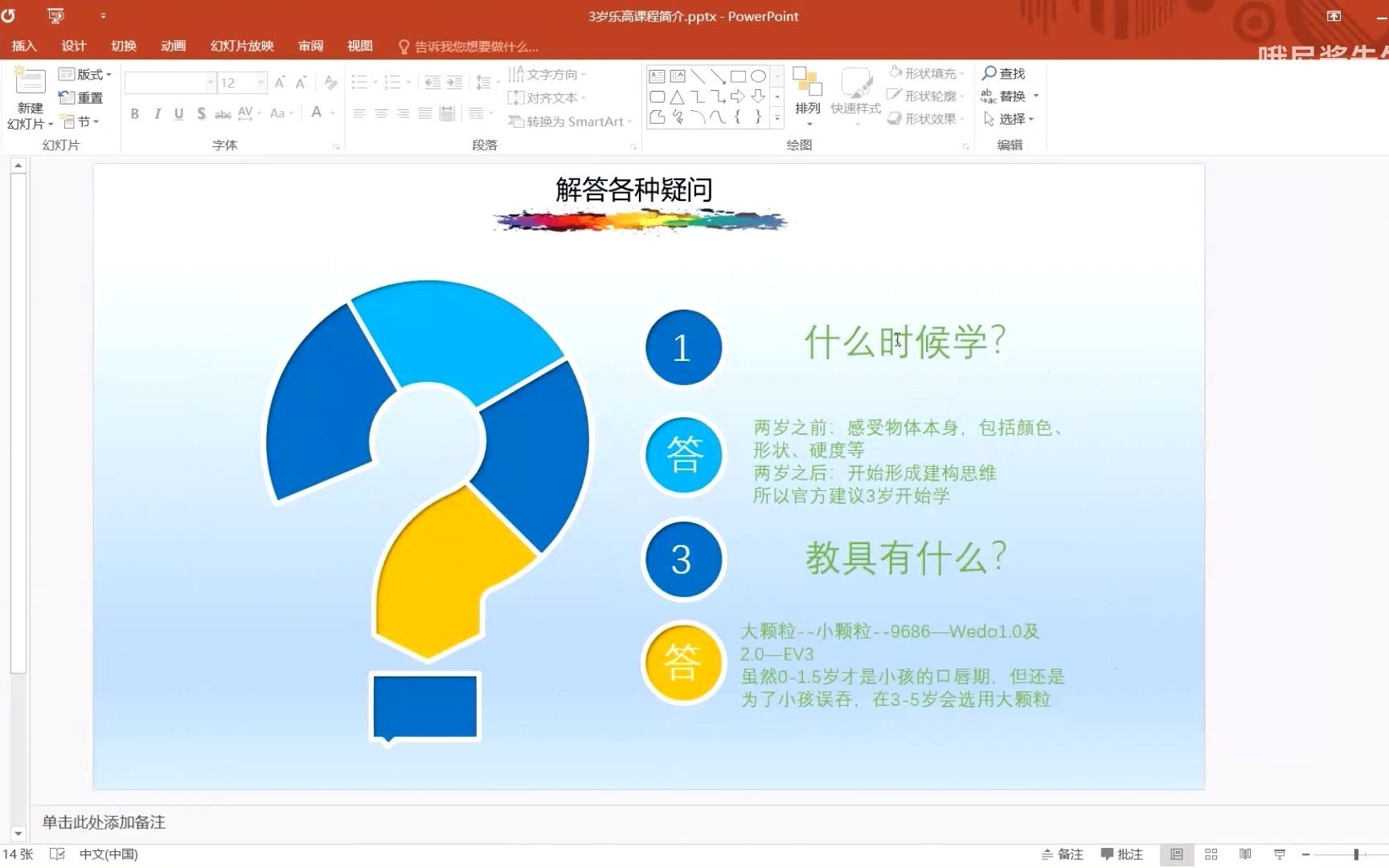Open the Arrange (排列) menu

(808, 96)
